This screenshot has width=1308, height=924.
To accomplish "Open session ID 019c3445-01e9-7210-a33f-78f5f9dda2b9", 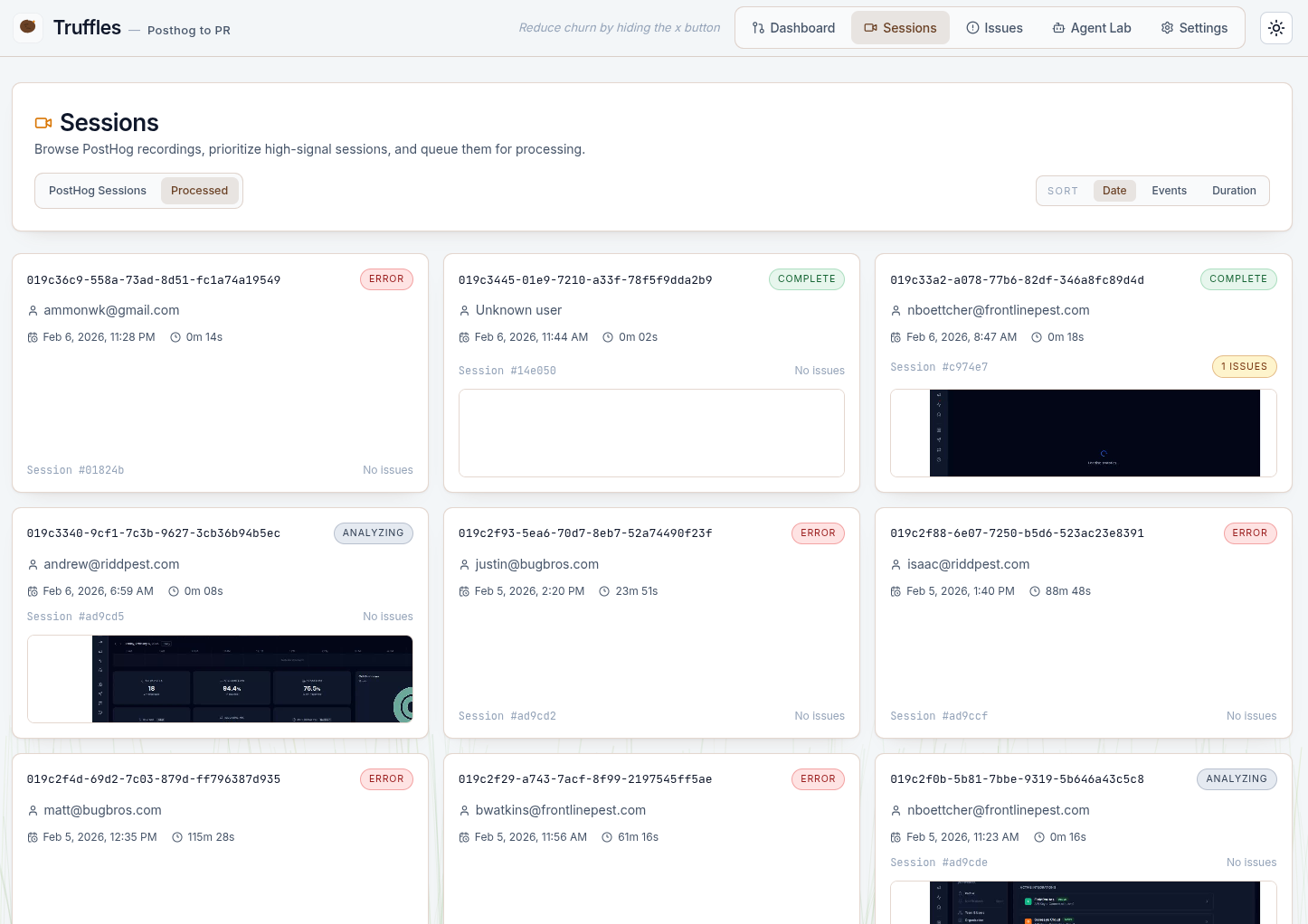I will click(x=585, y=280).
